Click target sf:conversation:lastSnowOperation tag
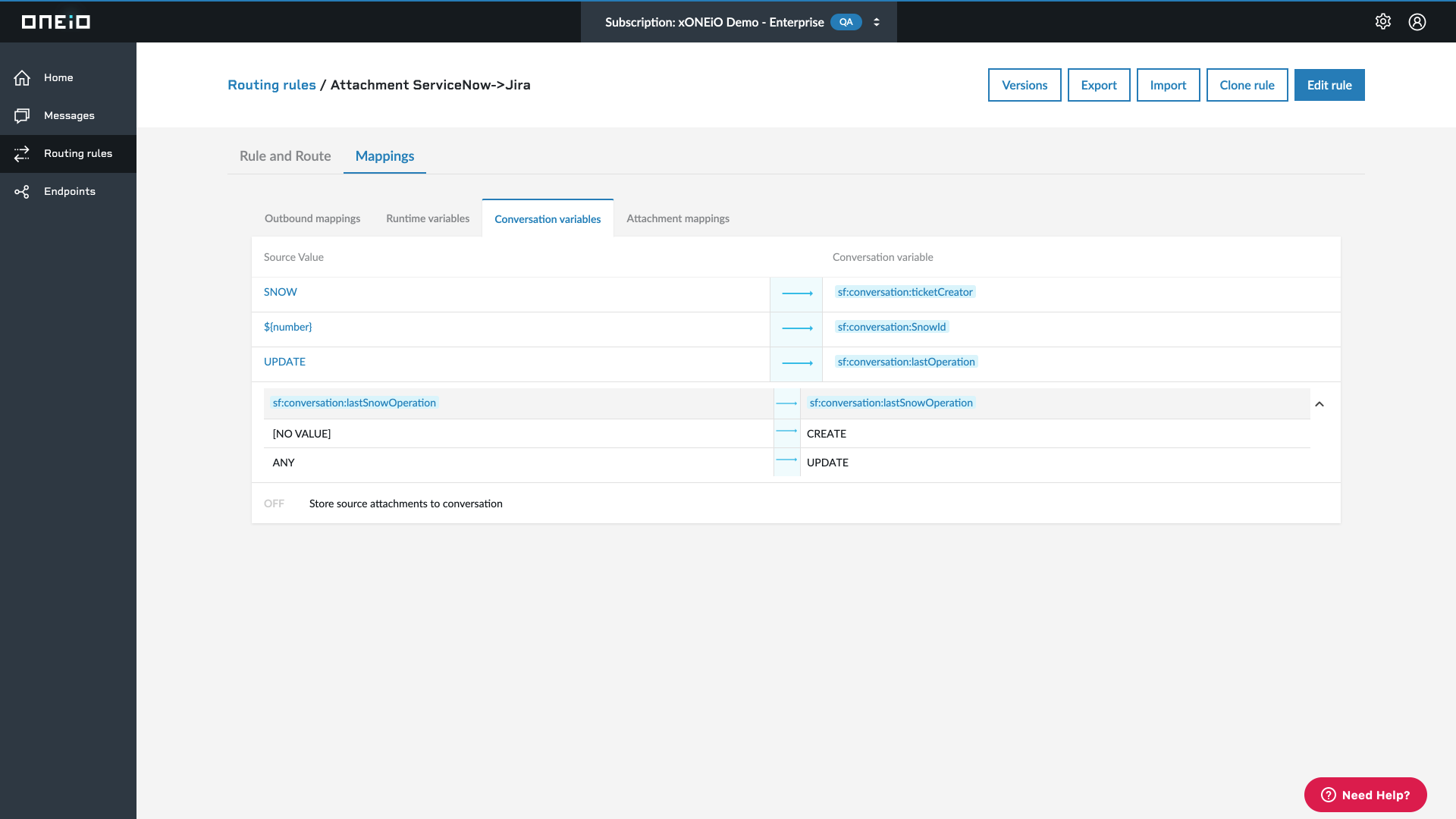 click(x=891, y=403)
